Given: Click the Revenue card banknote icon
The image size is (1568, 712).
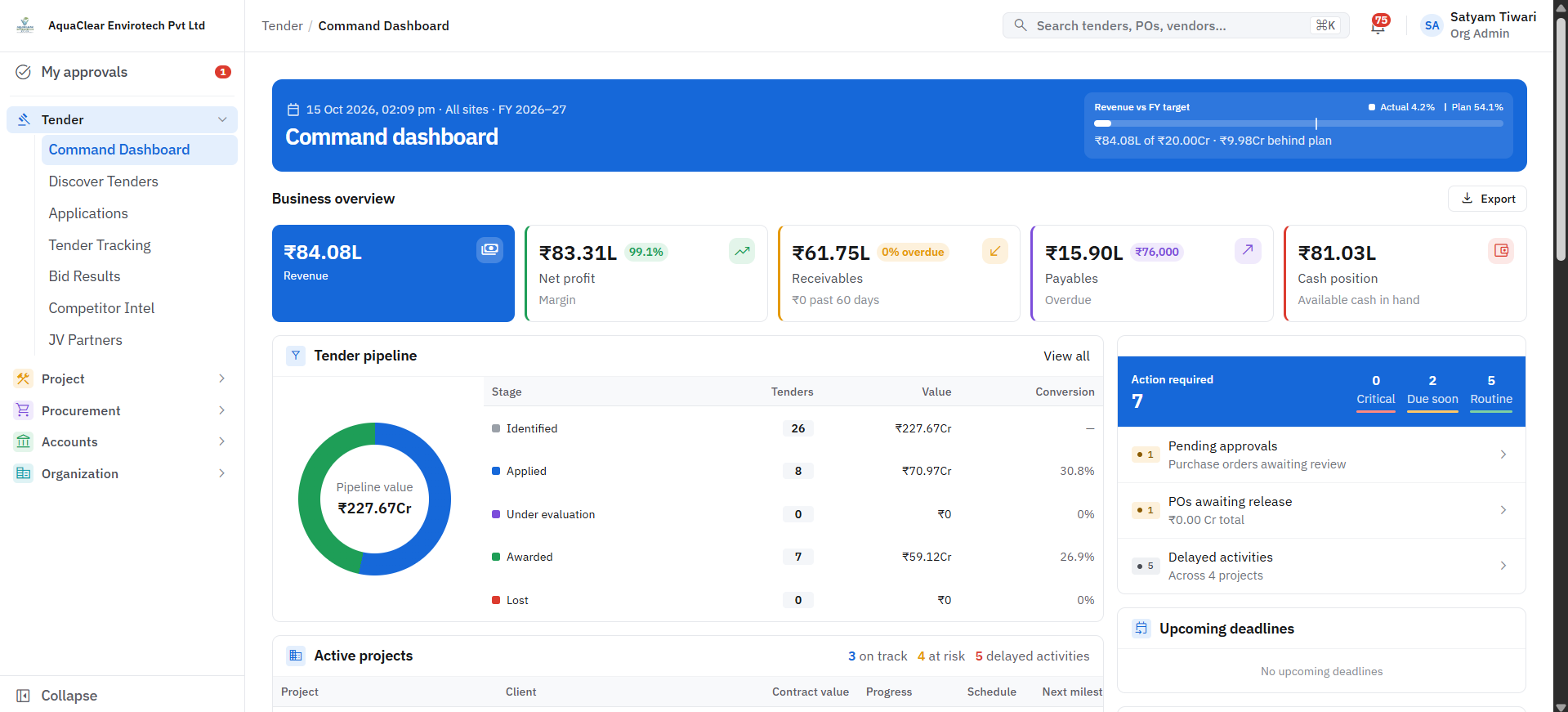Looking at the screenshot, I should point(489,249).
